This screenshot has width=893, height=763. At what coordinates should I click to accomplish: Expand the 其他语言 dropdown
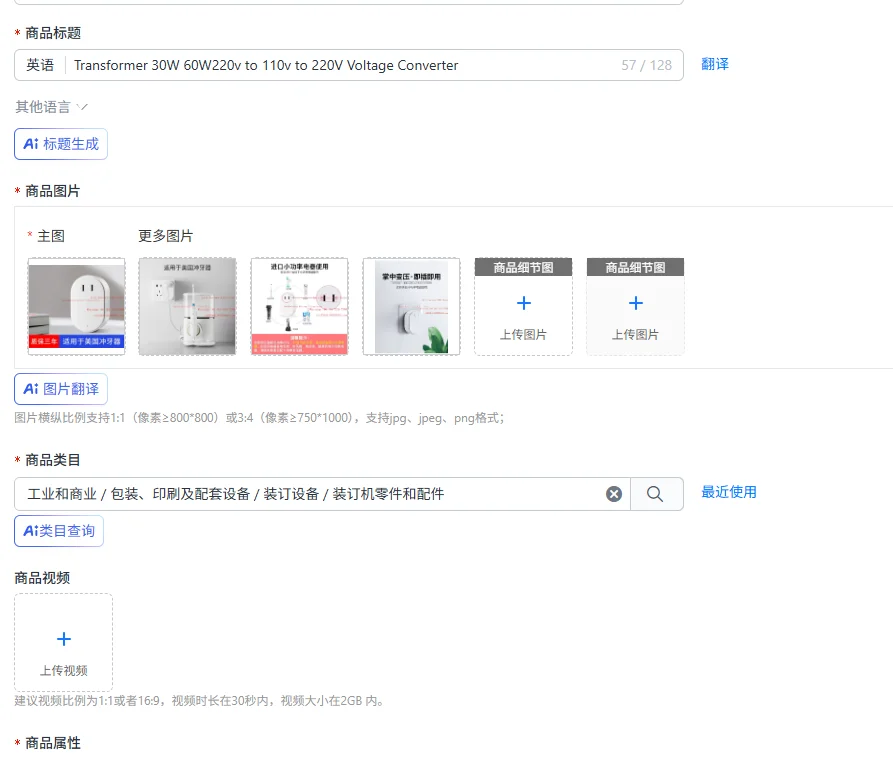click(x=51, y=106)
